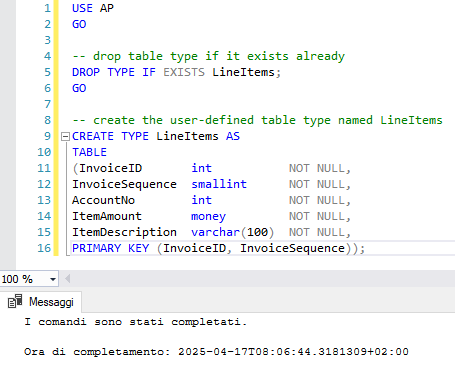455x369 pixels.
Task: Click the 'Ora di completamento' timestamp line
Action: point(216,352)
